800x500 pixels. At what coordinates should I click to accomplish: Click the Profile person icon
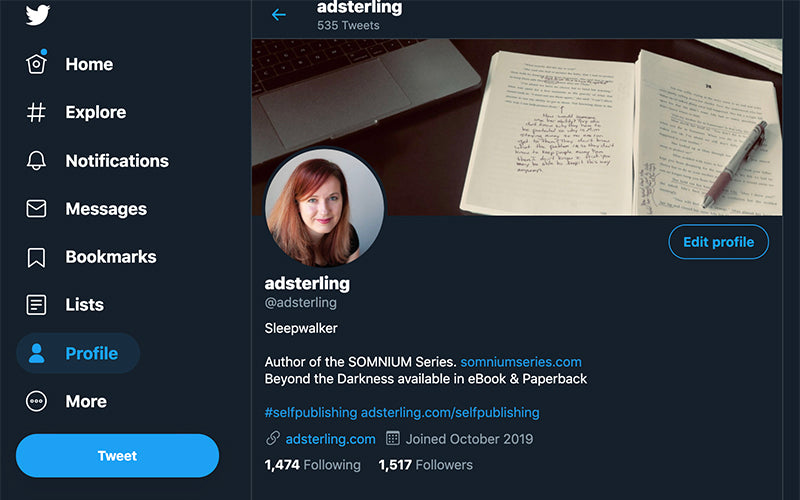[x=37, y=353]
